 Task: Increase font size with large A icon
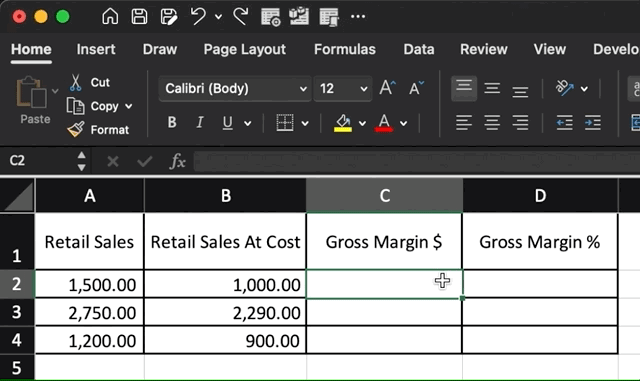click(x=387, y=88)
